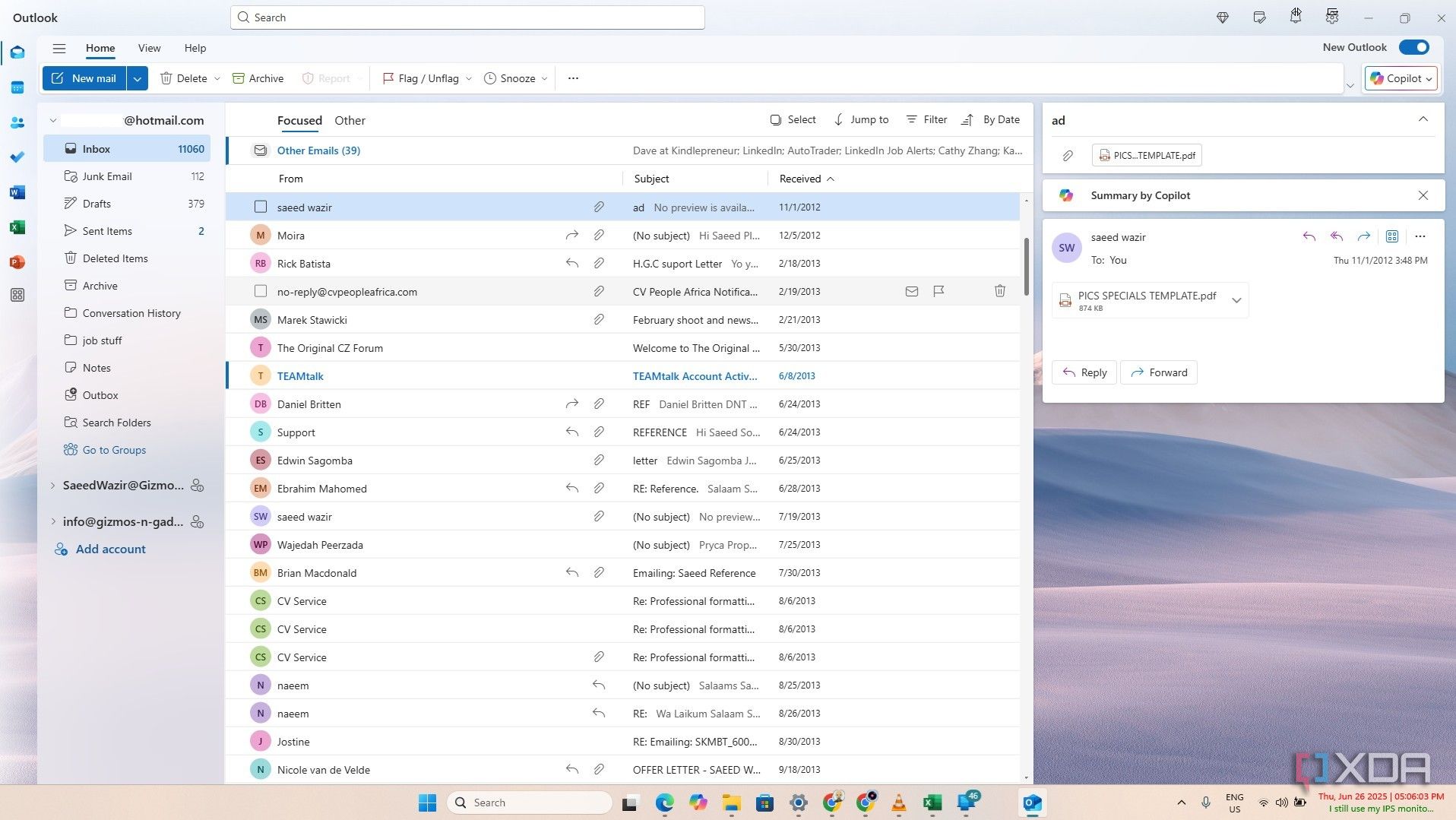Delete the cvpeopleafrica email with trash icon
Screen dimensions: 1456x820
click(1000, 291)
